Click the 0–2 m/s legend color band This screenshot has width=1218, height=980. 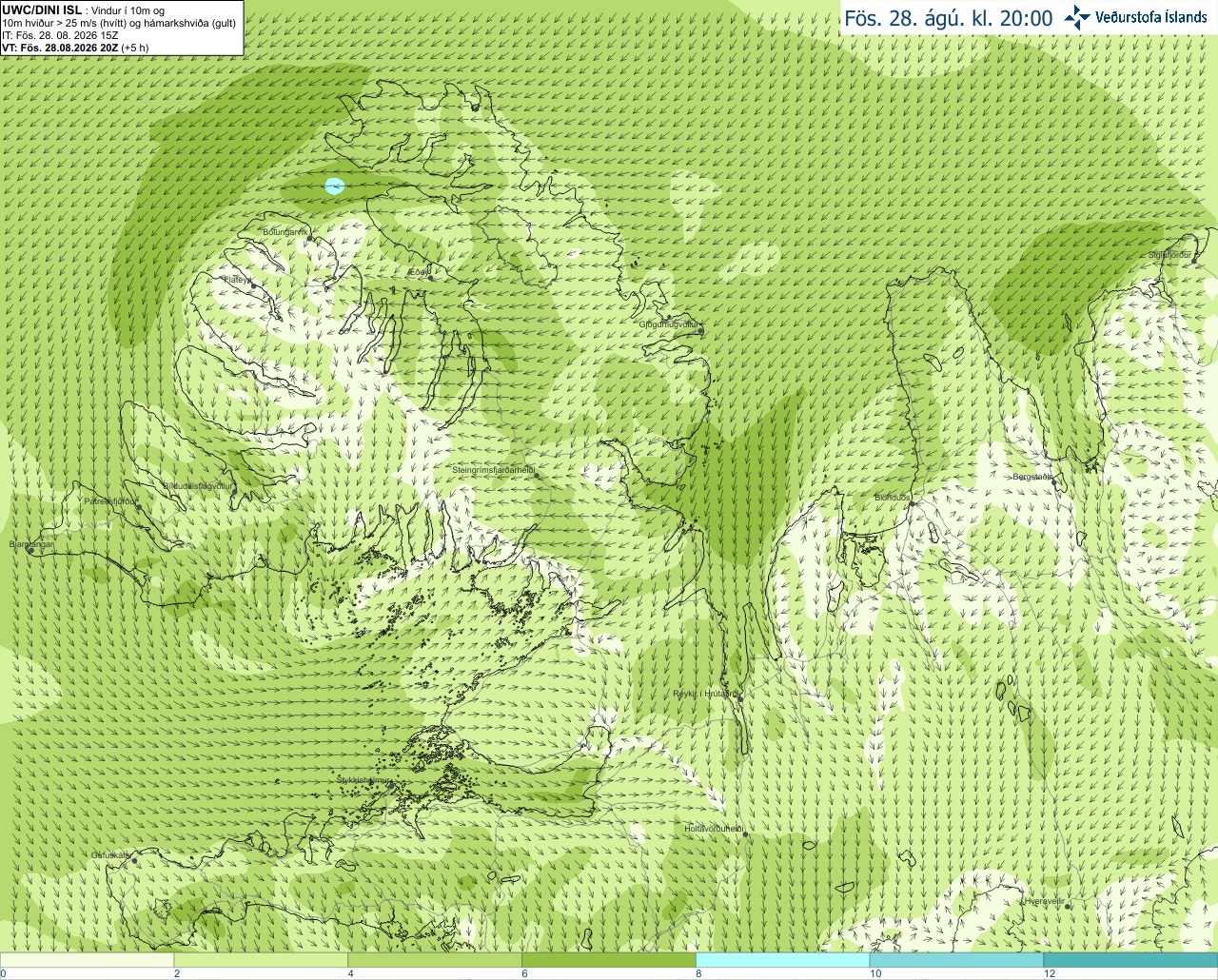coord(87,960)
